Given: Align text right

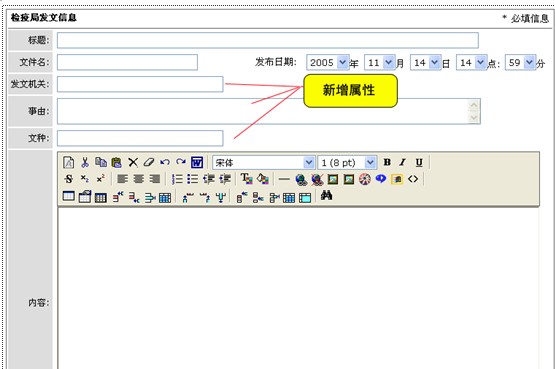Looking at the screenshot, I should point(155,179).
